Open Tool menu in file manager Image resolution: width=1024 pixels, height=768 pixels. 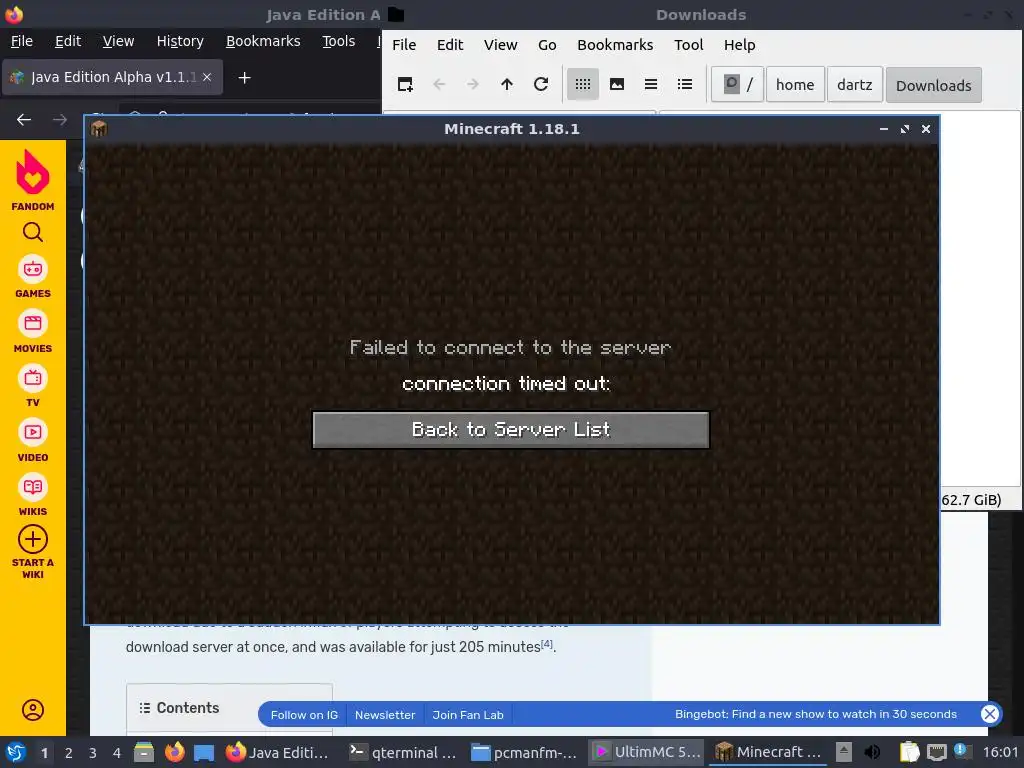coord(688,44)
